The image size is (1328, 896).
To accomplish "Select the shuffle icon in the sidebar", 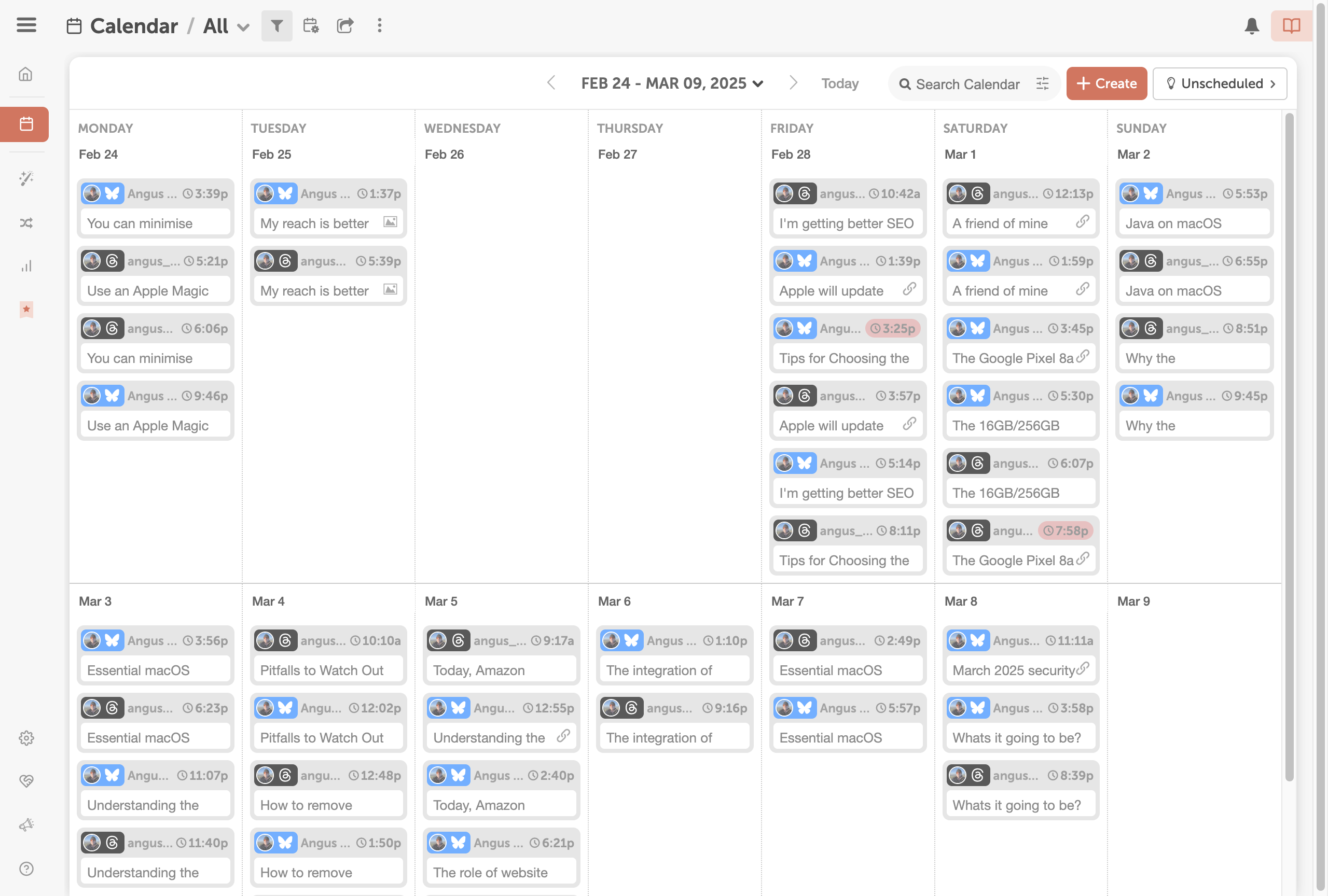I will pyautogui.click(x=26, y=223).
